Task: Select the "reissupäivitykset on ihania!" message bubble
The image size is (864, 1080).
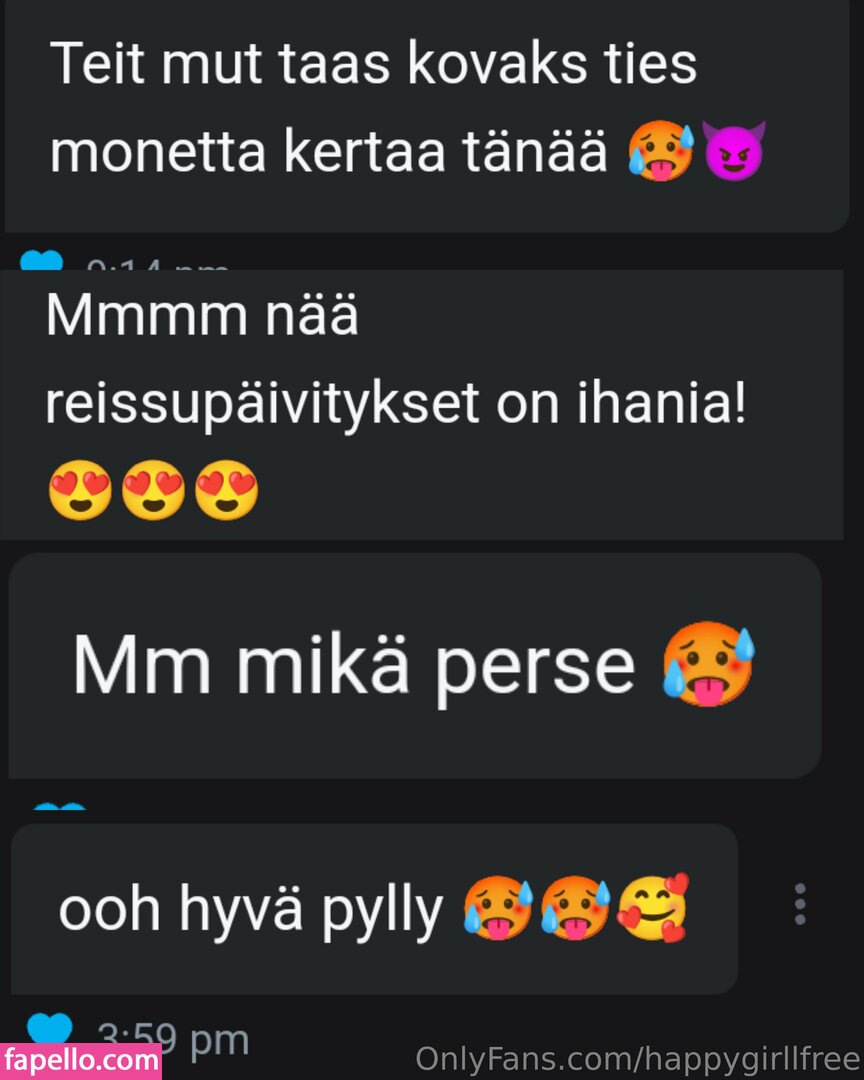Action: (422, 405)
